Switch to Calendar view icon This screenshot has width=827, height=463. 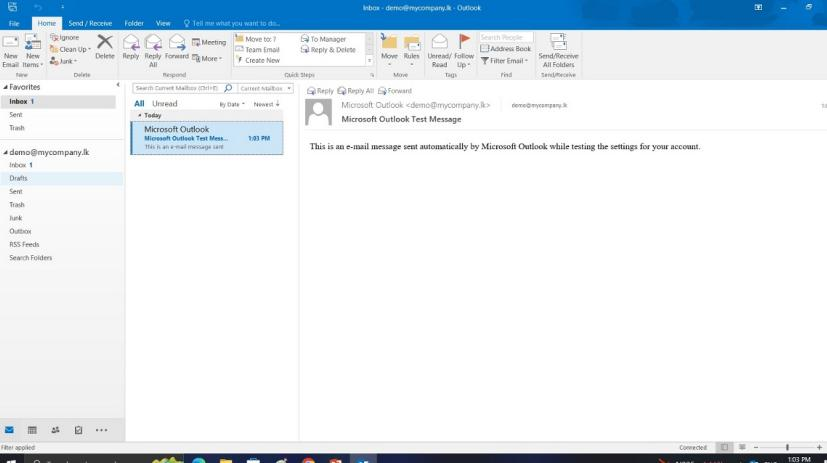click(x=32, y=430)
